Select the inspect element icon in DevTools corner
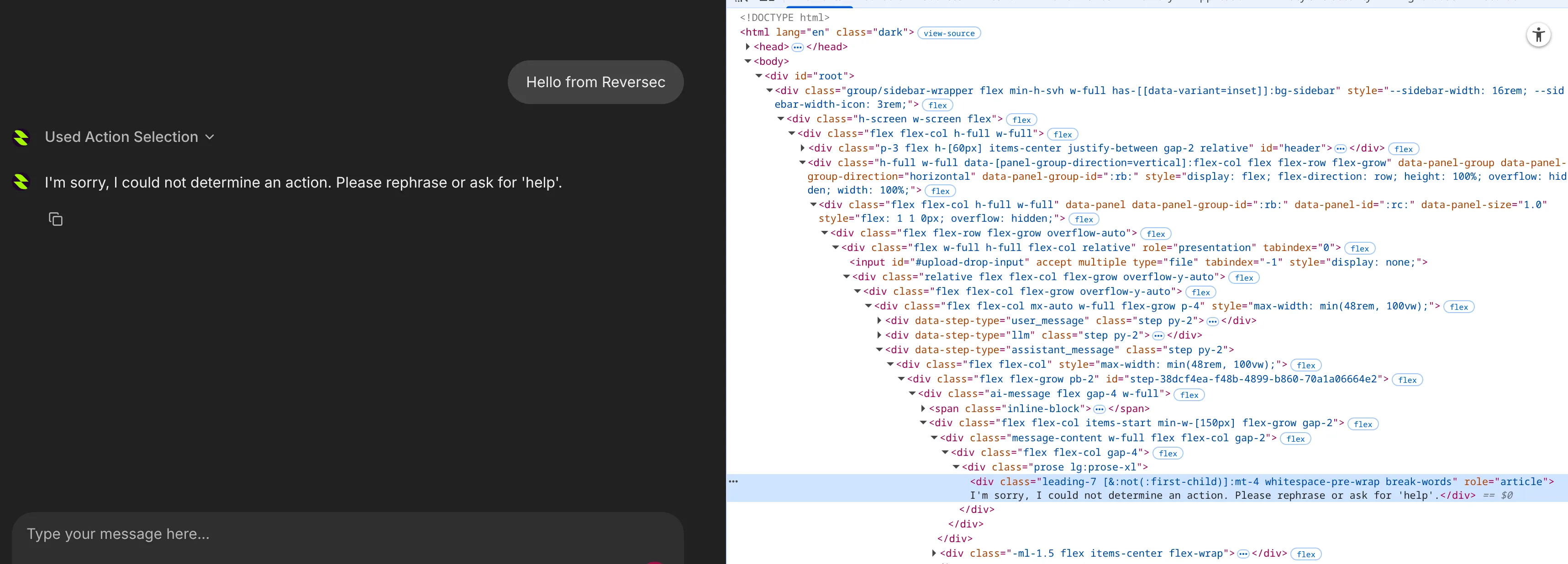 (742, 2)
